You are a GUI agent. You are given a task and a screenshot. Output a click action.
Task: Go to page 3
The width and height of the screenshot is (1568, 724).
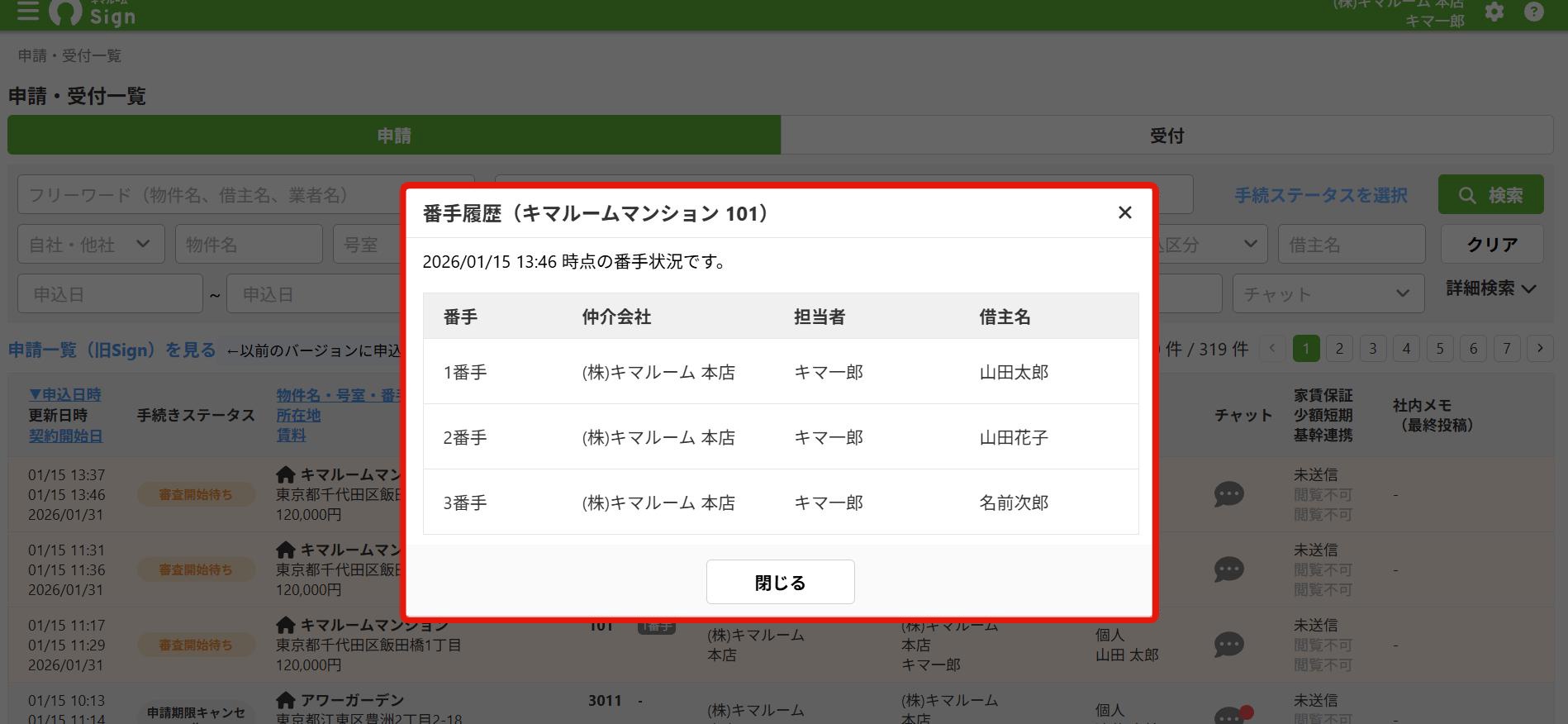[x=1372, y=348]
